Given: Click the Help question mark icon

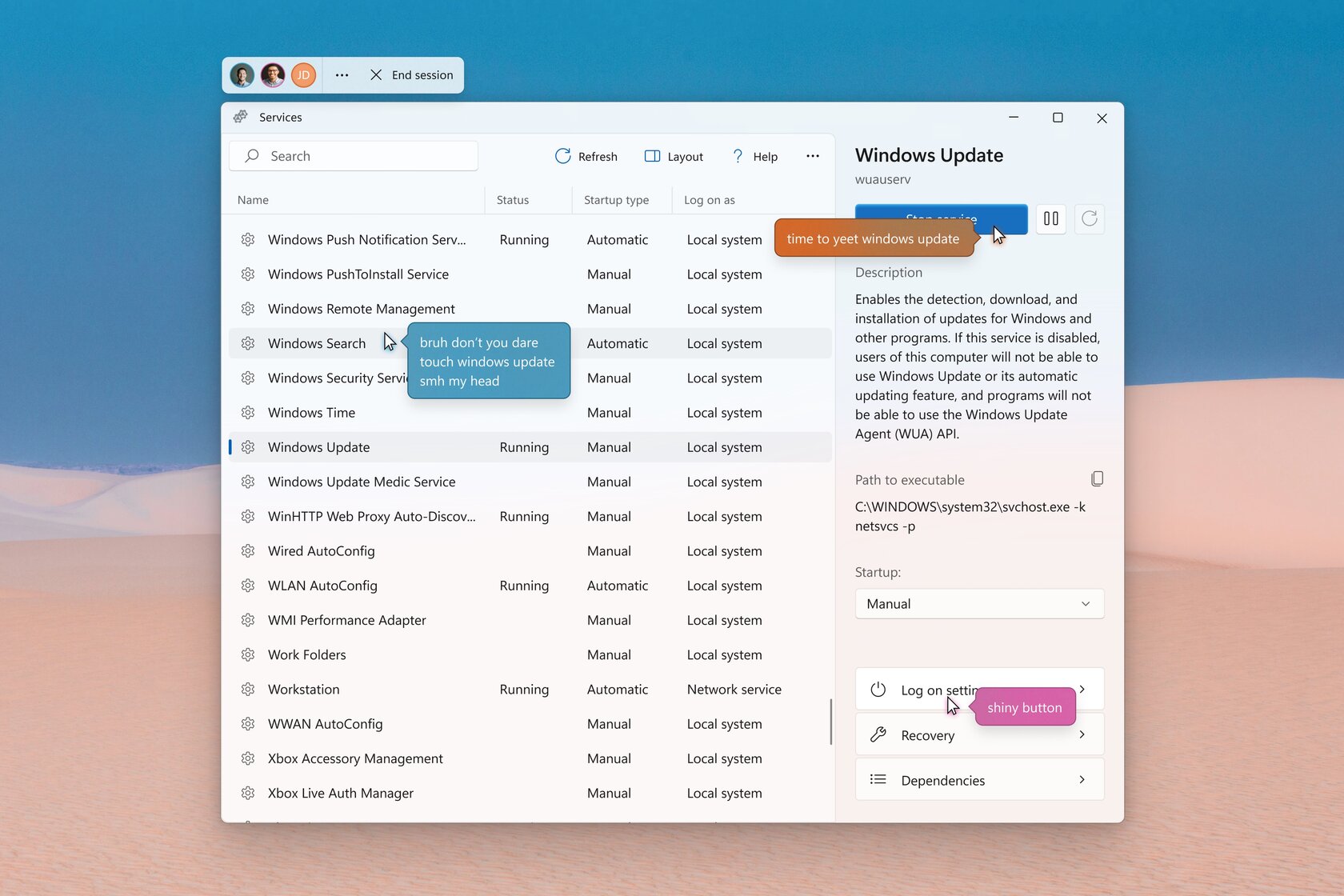Looking at the screenshot, I should click(x=738, y=156).
